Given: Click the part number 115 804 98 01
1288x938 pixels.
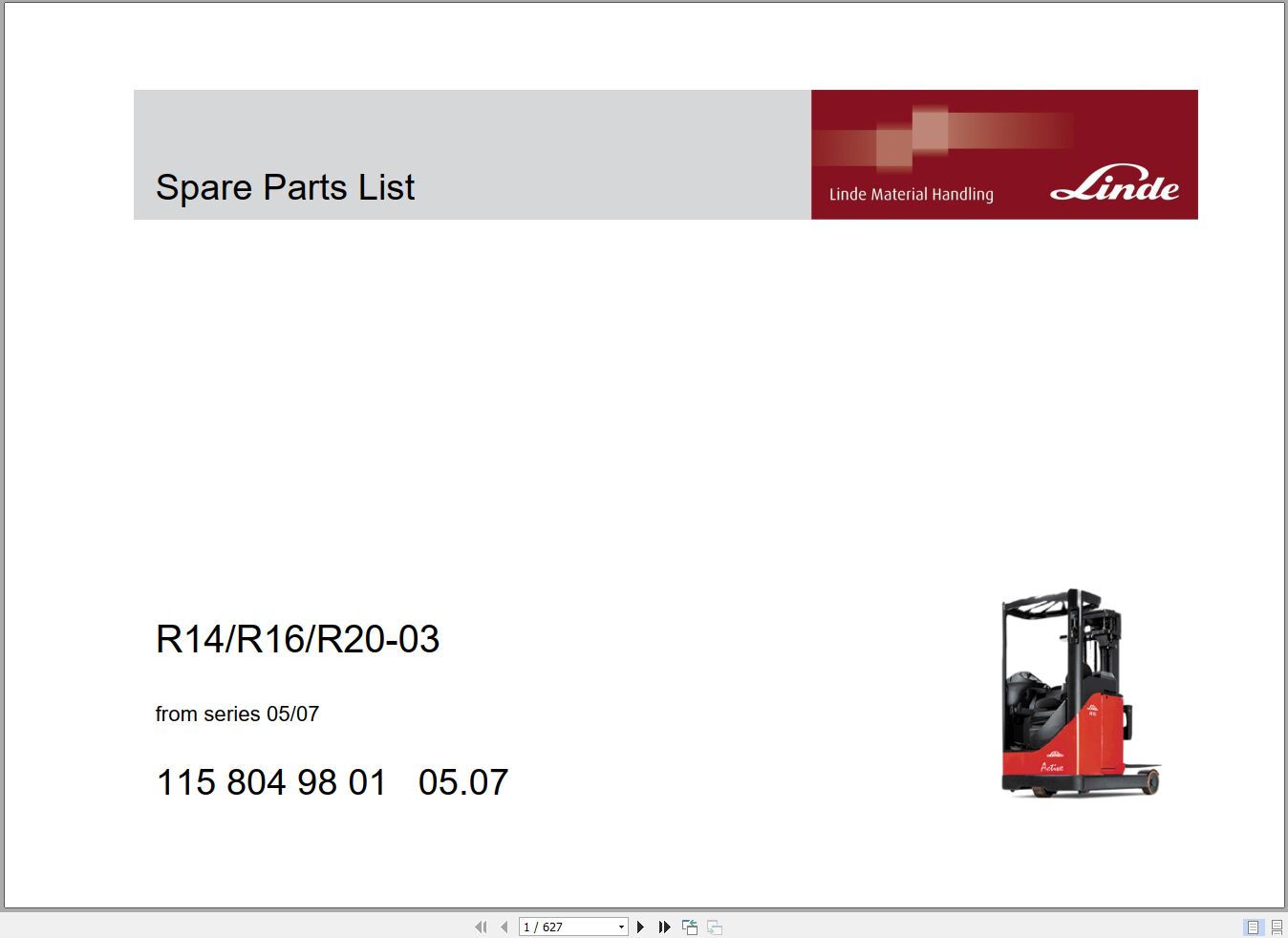Looking at the screenshot, I should click(270, 782).
